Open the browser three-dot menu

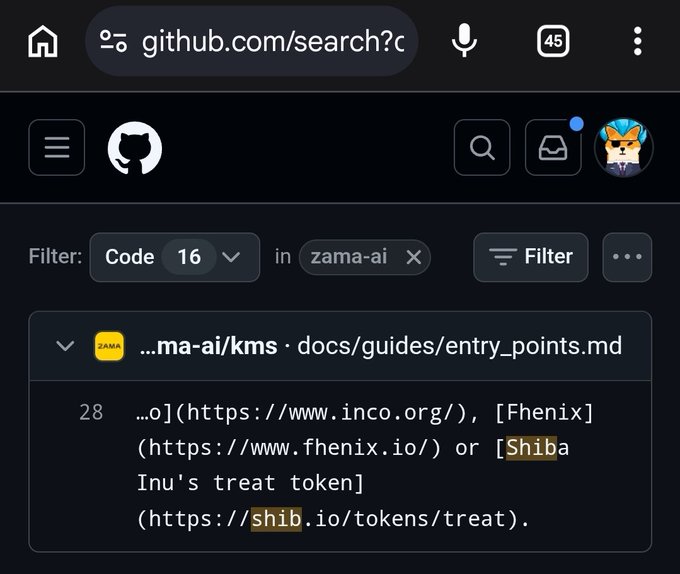click(638, 41)
